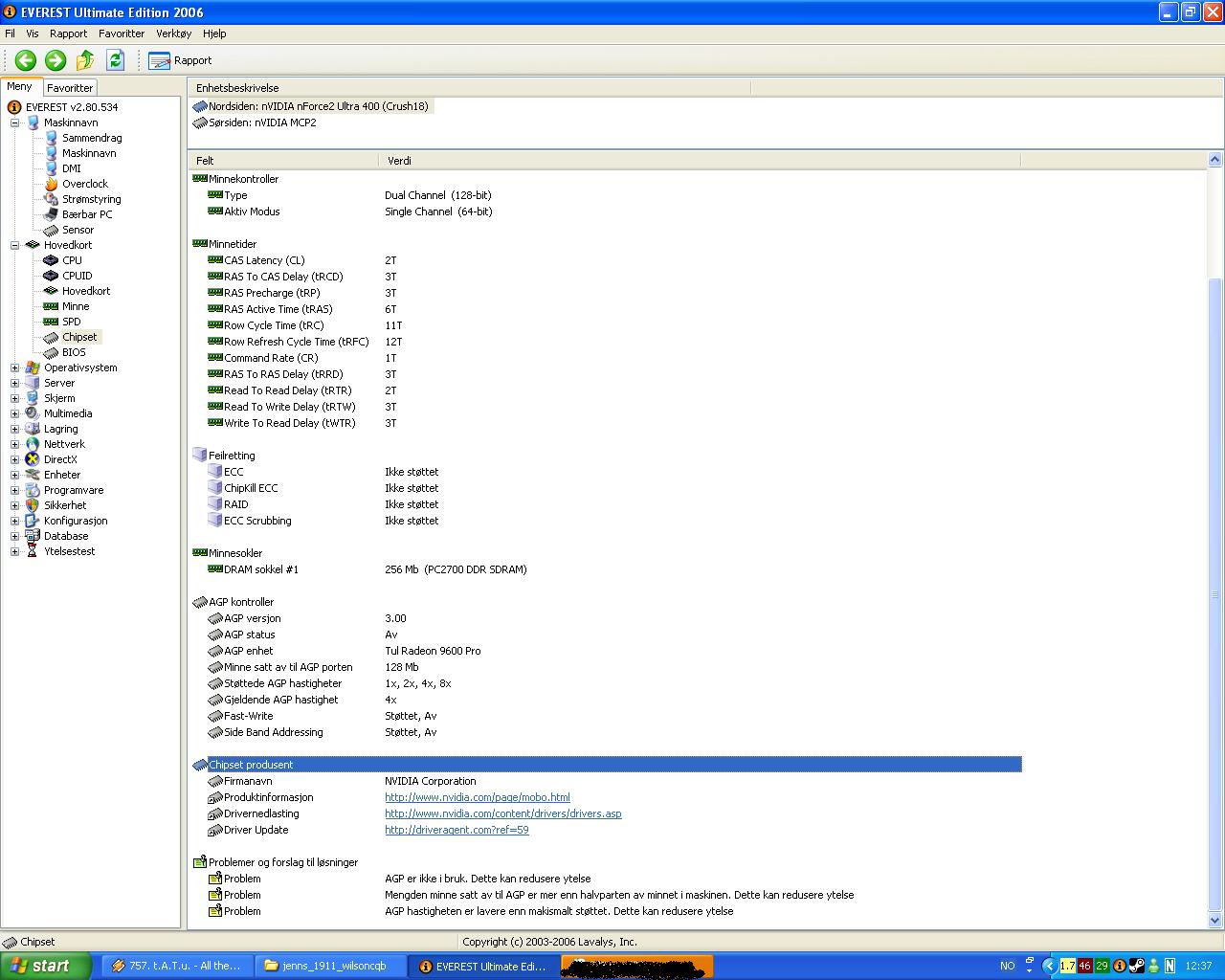Open the Fil menu

pyautogui.click(x=10, y=33)
